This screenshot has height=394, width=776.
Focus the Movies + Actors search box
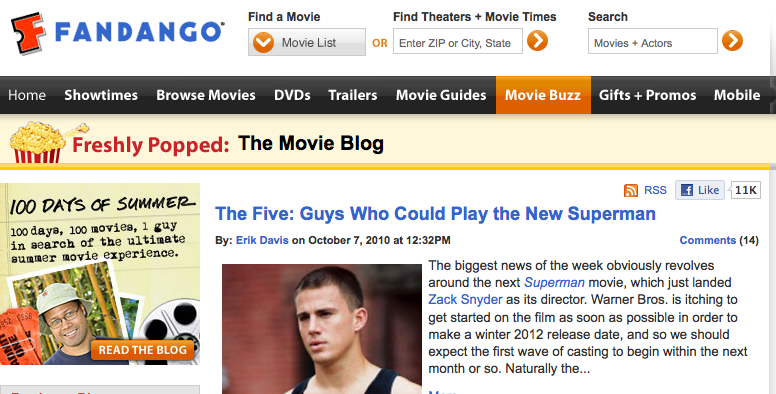pos(652,41)
